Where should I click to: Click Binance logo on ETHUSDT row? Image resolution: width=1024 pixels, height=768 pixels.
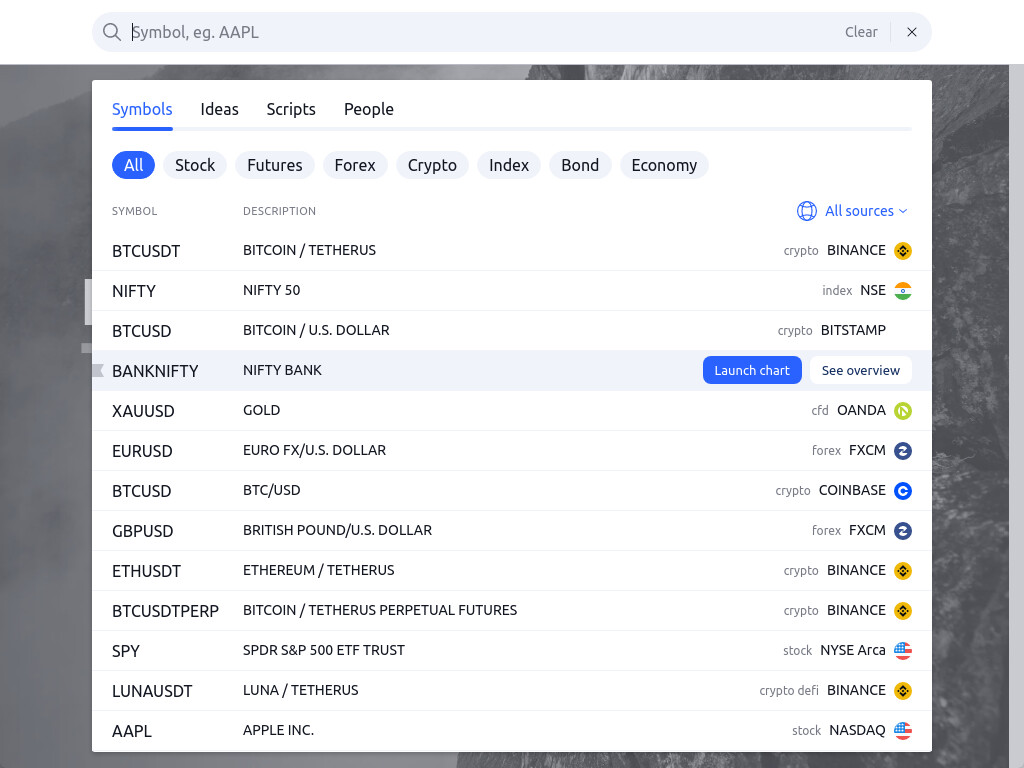[903, 571]
